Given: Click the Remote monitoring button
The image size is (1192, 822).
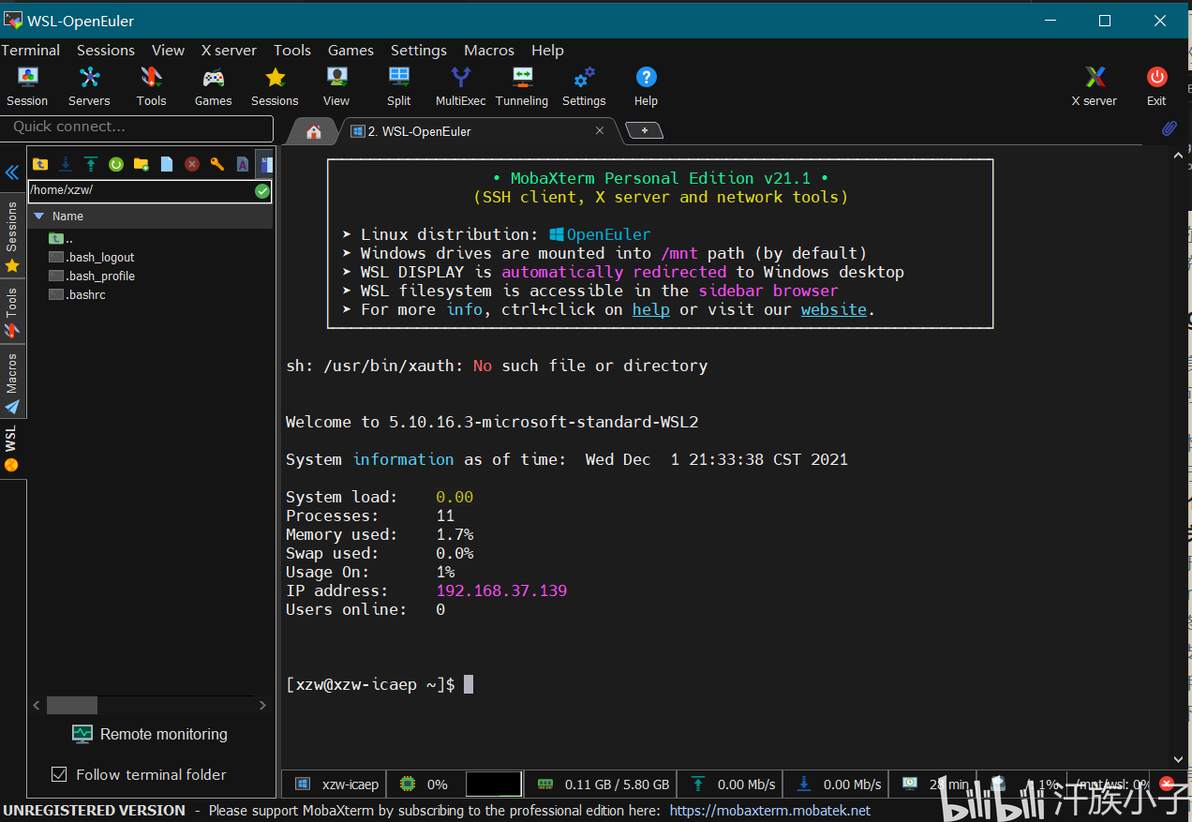Looking at the screenshot, I should 150,734.
